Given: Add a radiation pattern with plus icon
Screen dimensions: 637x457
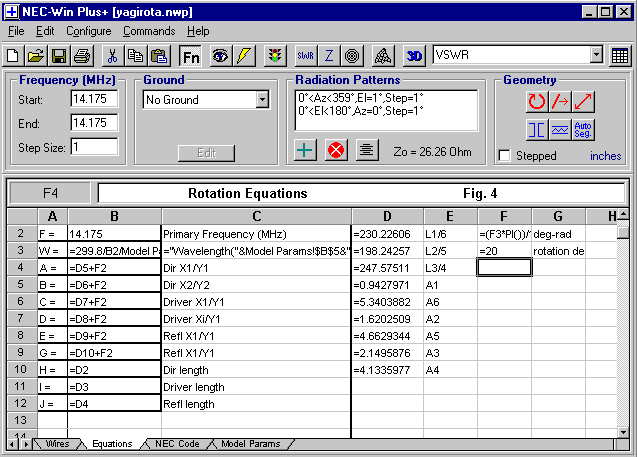Looking at the screenshot, I should 307,150.
